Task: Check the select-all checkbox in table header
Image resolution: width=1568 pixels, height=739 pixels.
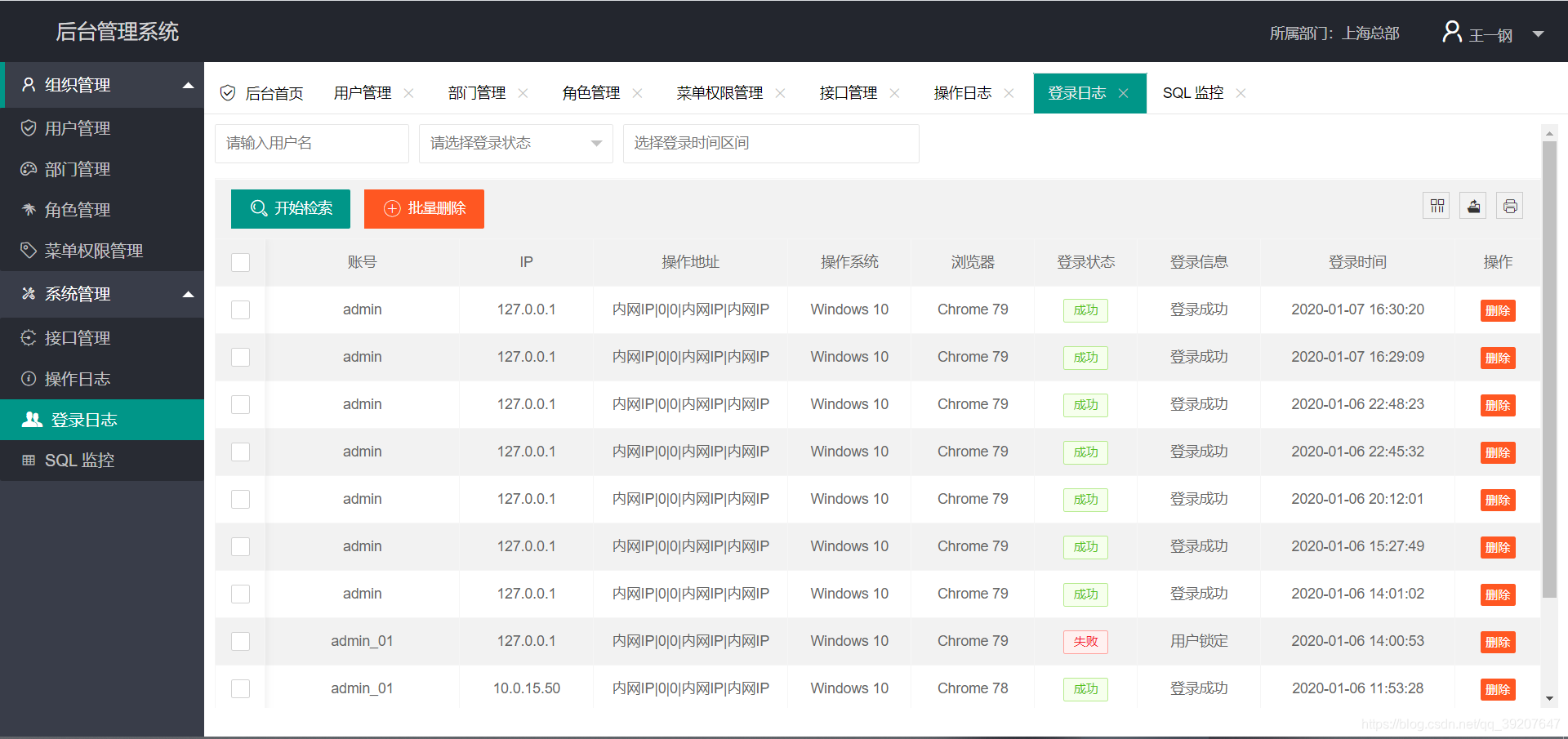Action: (x=240, y=262)
